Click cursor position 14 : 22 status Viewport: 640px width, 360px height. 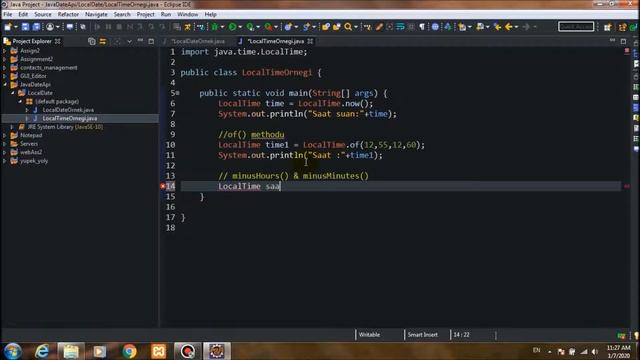click(461, 335)
